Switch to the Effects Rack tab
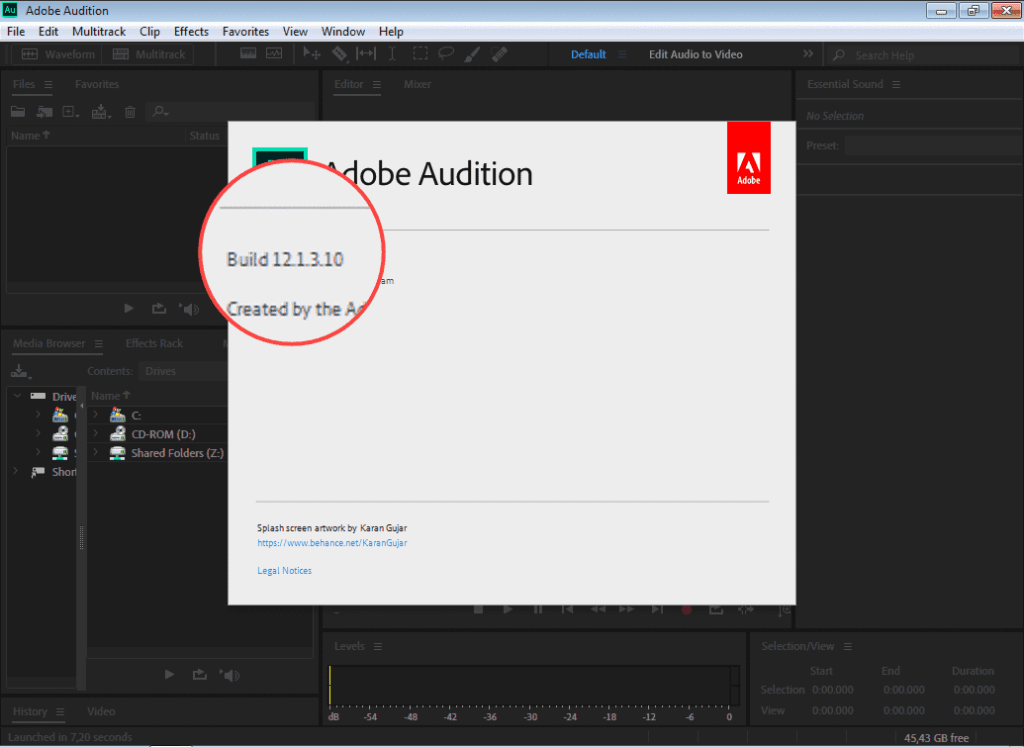 tap(154, 343)
